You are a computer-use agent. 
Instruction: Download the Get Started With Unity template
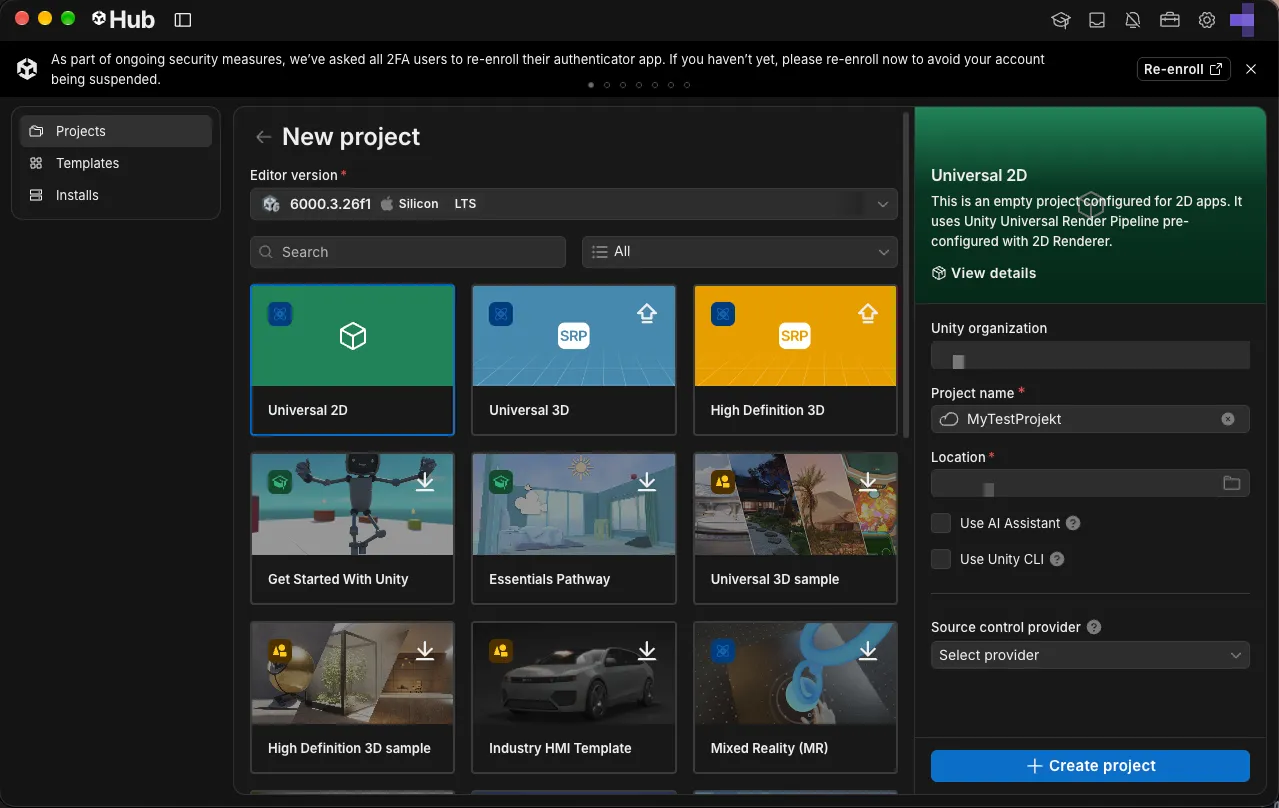(x=425, y=482)
